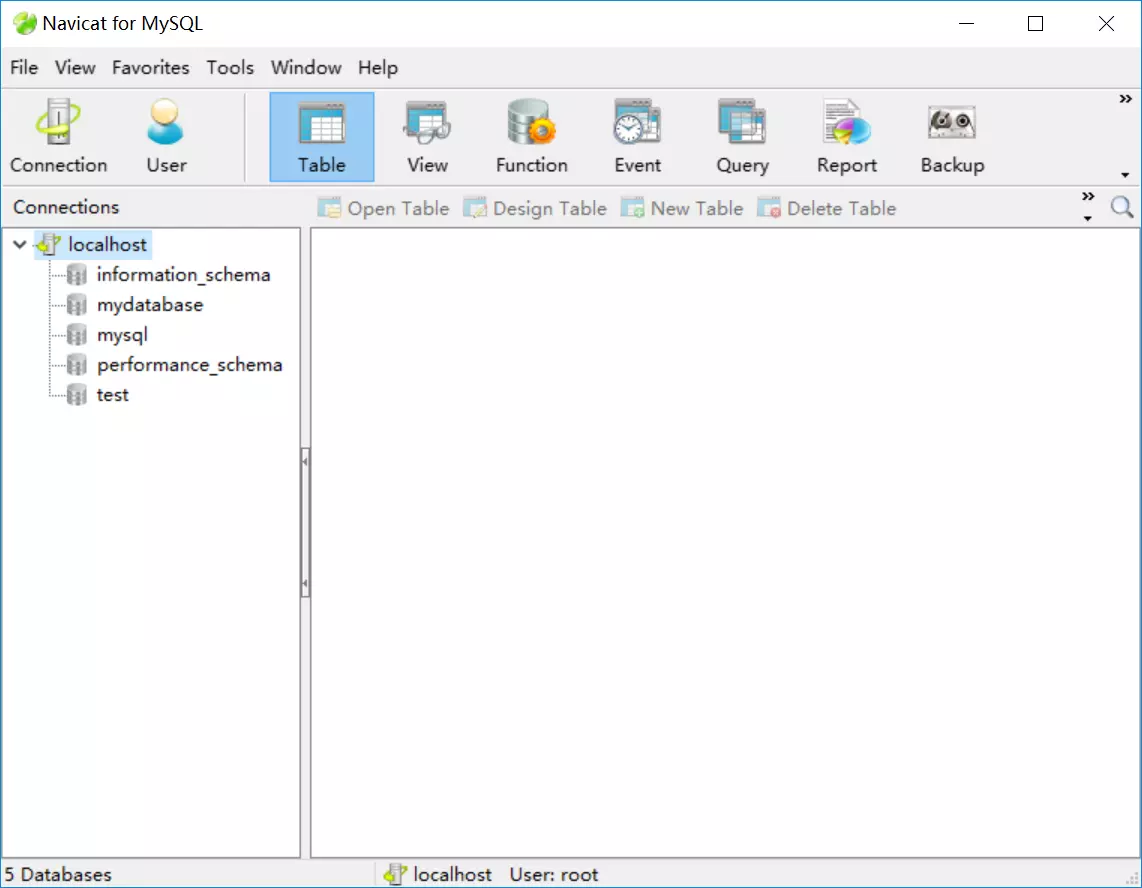Select the localhost connection name
Image resolution: width=1142 pixels, height=888 pixels.
point(107,245)
